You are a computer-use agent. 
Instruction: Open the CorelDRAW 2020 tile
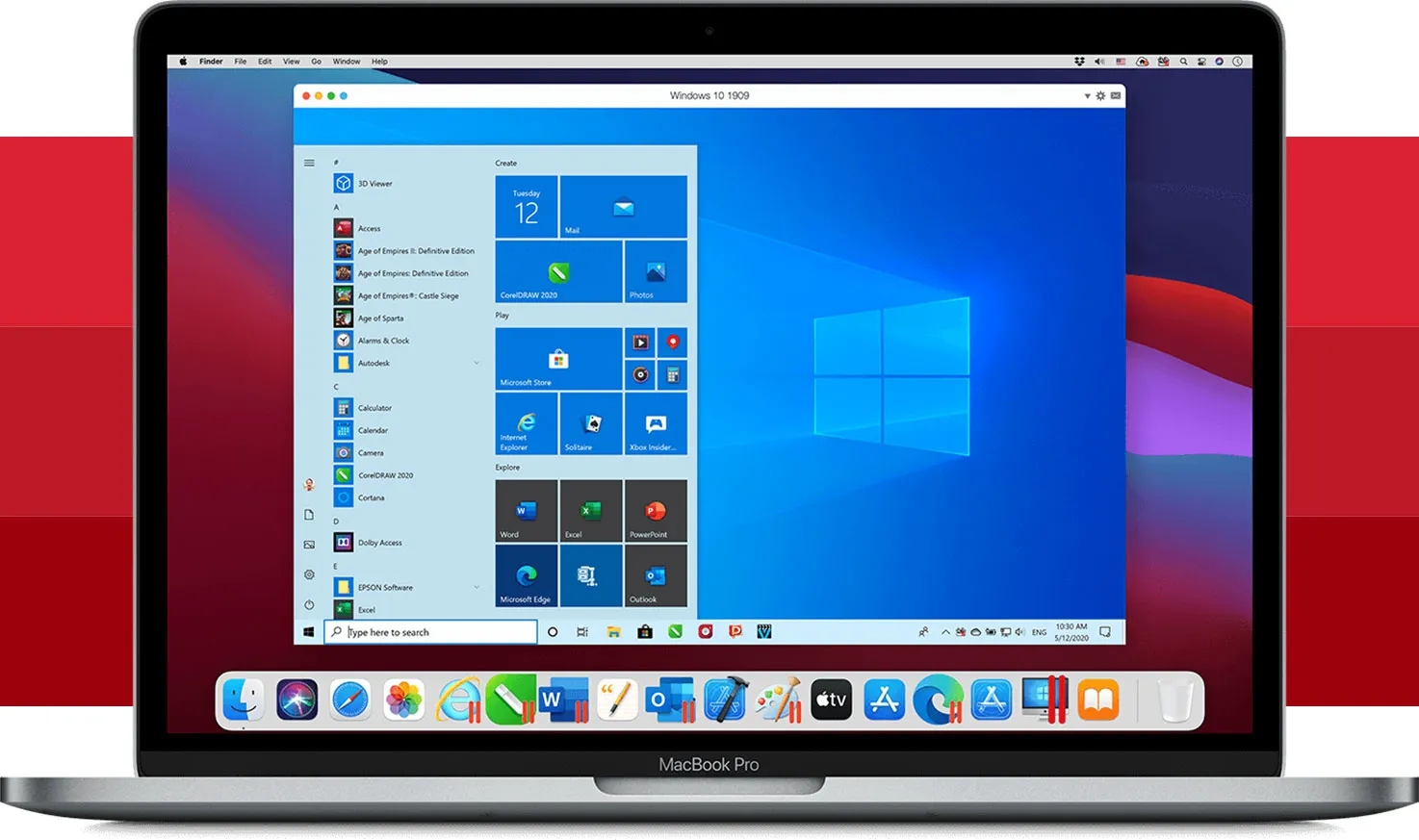coord(558,271)
